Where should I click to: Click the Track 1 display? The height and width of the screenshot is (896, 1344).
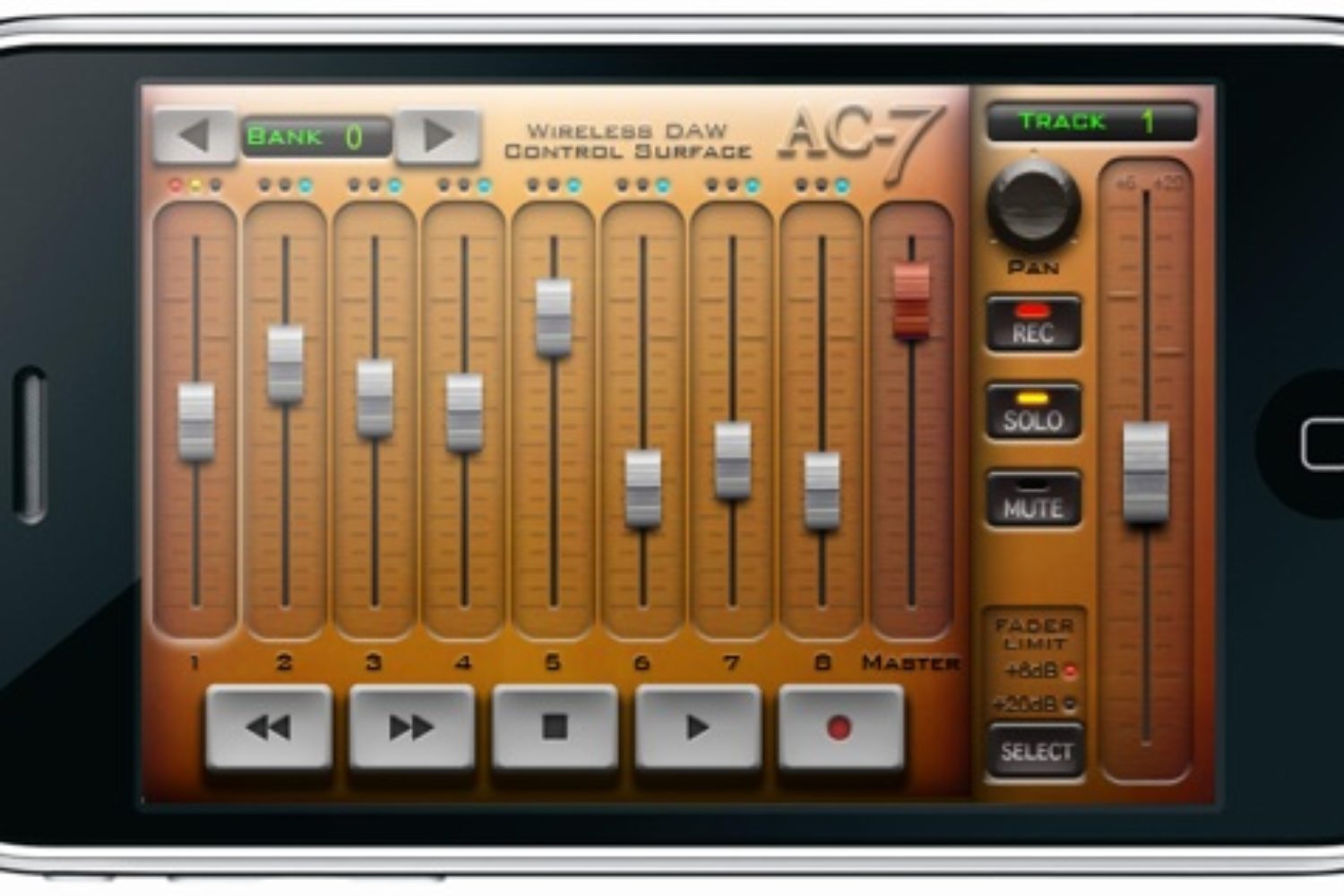coord(1091,122)
